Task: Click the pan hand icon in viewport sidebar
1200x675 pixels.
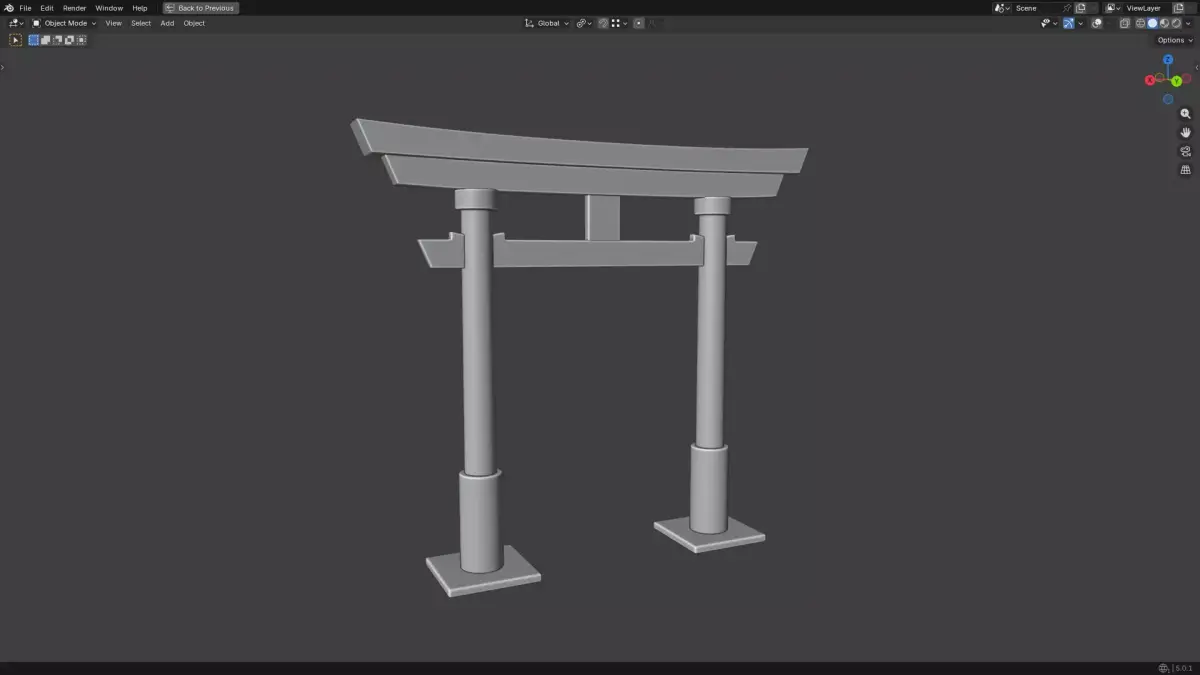Action: click(1185, 131)
